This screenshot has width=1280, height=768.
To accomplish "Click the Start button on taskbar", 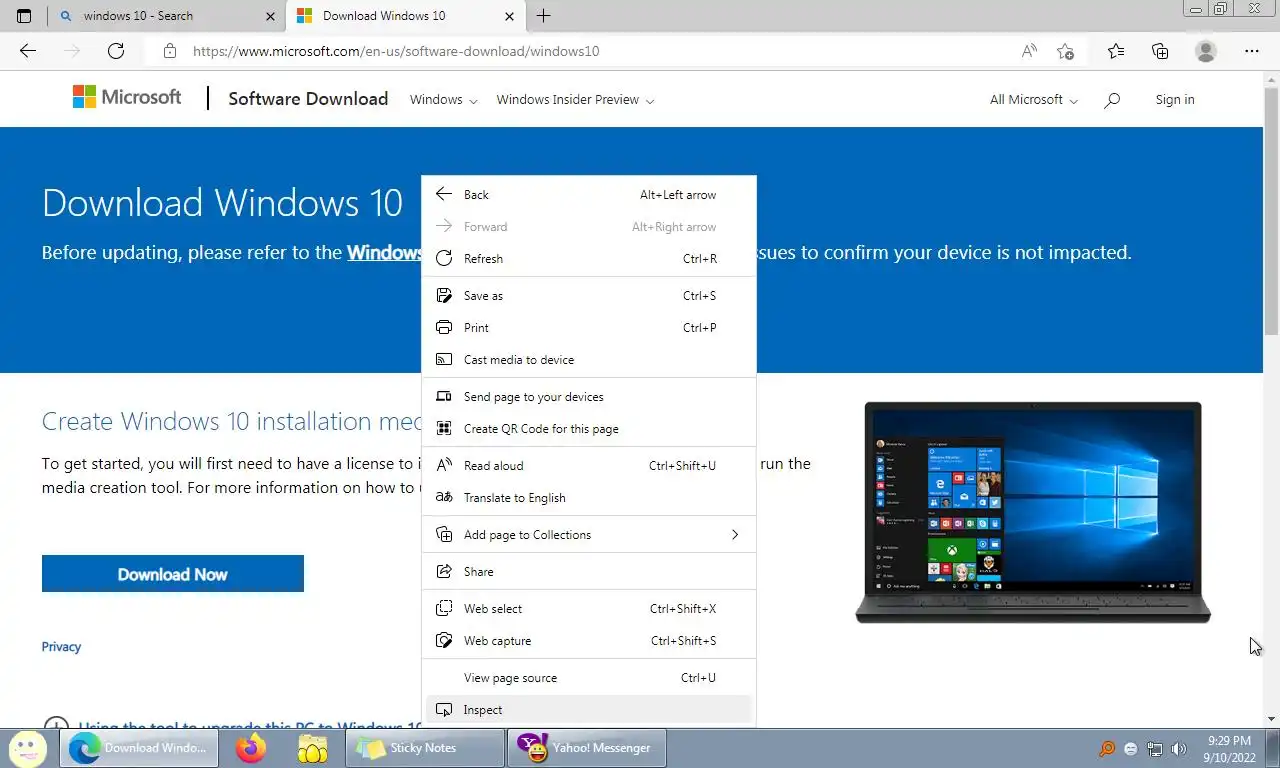I will point(27,748).
